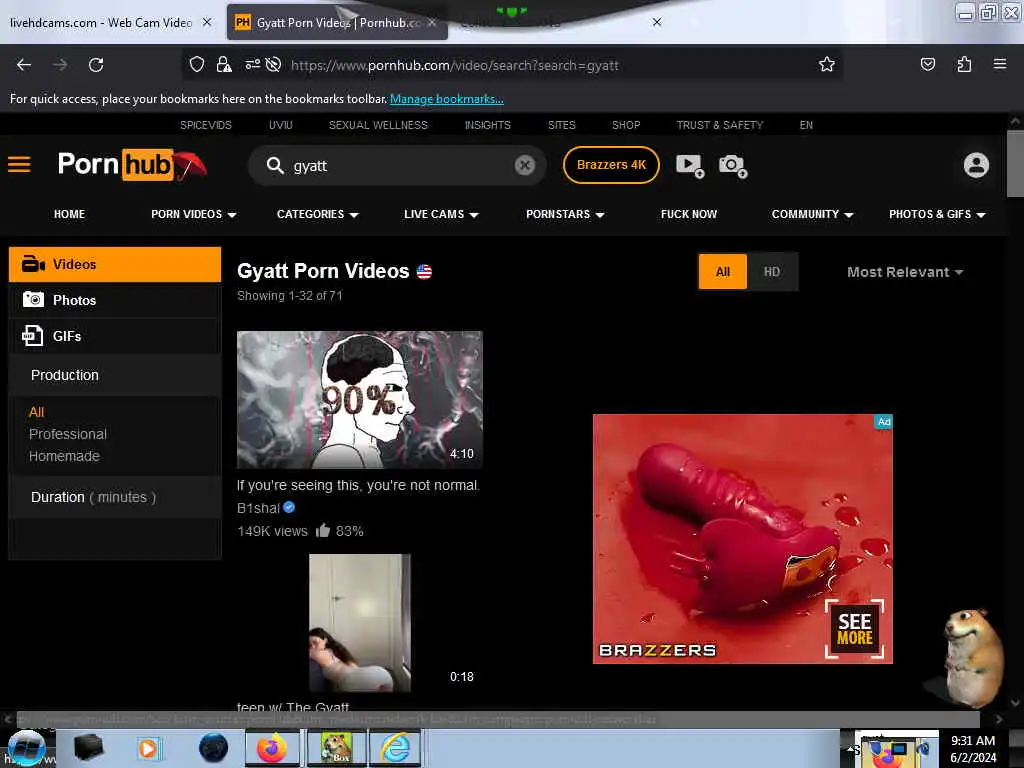The image size is (1024, 768).
Task: Open the tracking protection shield icon
Action: click(x=197, y=64)
